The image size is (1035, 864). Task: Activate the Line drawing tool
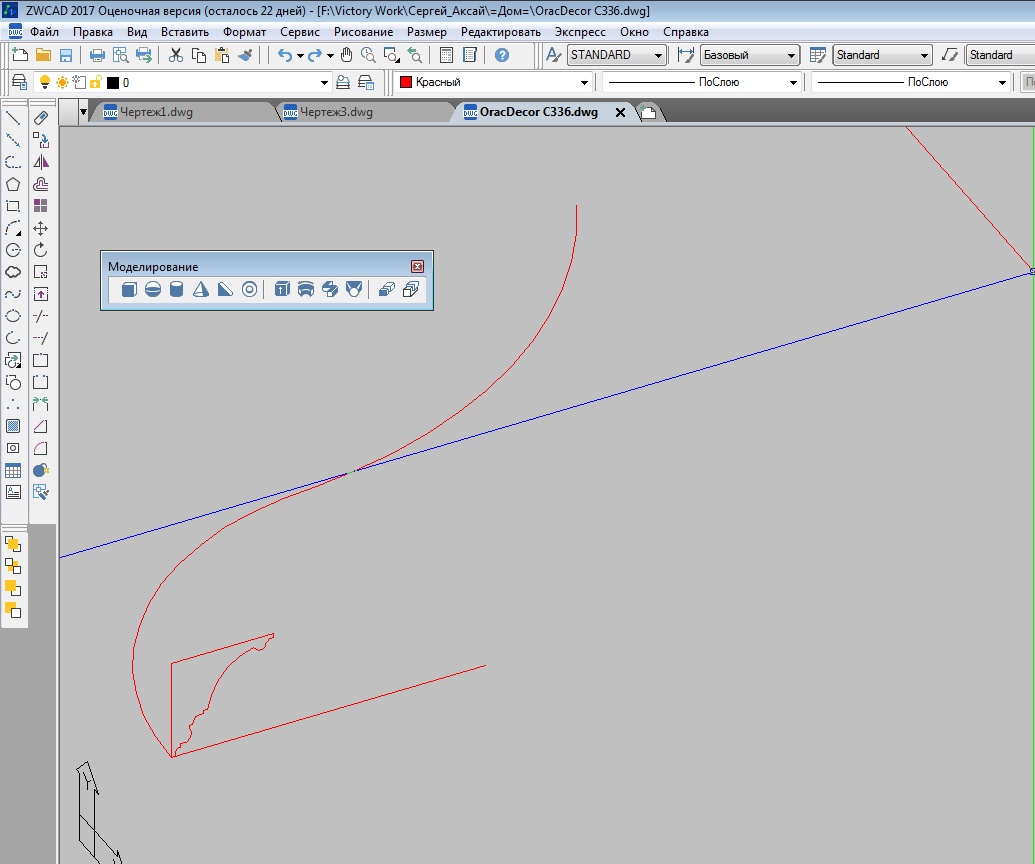[x=13, y=118]
